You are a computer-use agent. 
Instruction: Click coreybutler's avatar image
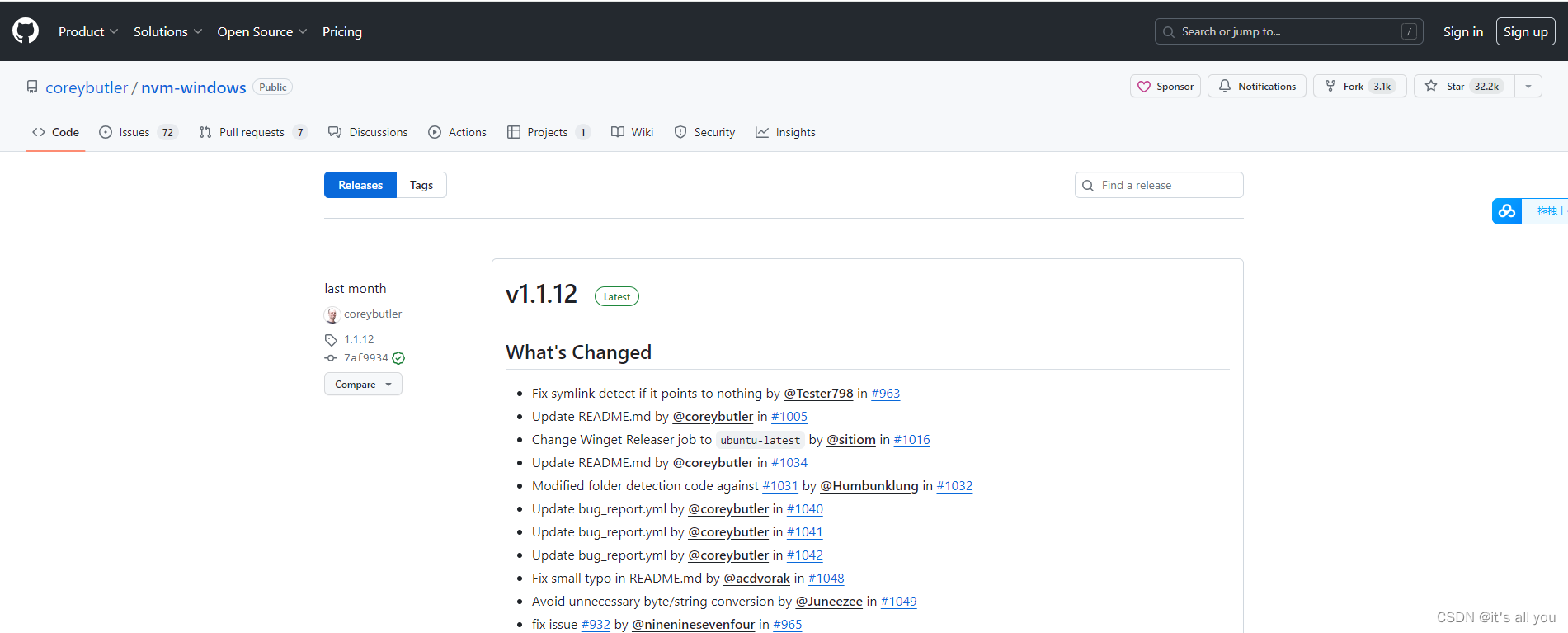tap(332, 314)
